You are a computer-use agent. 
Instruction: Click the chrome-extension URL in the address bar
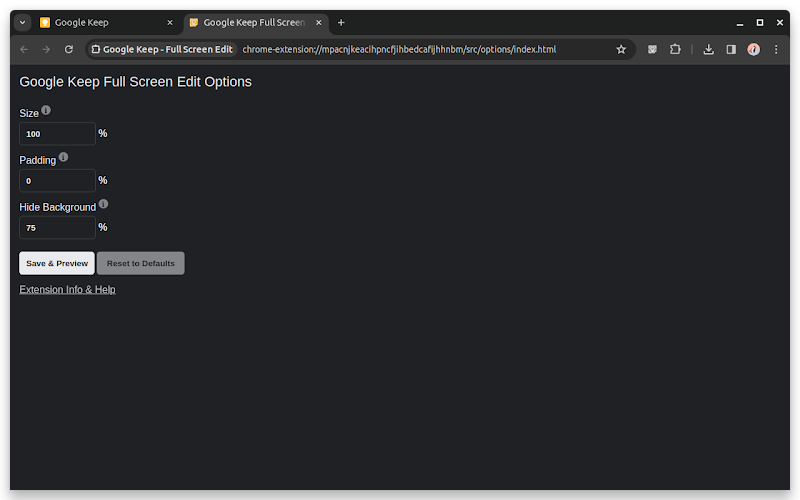[x=399, y=49]
